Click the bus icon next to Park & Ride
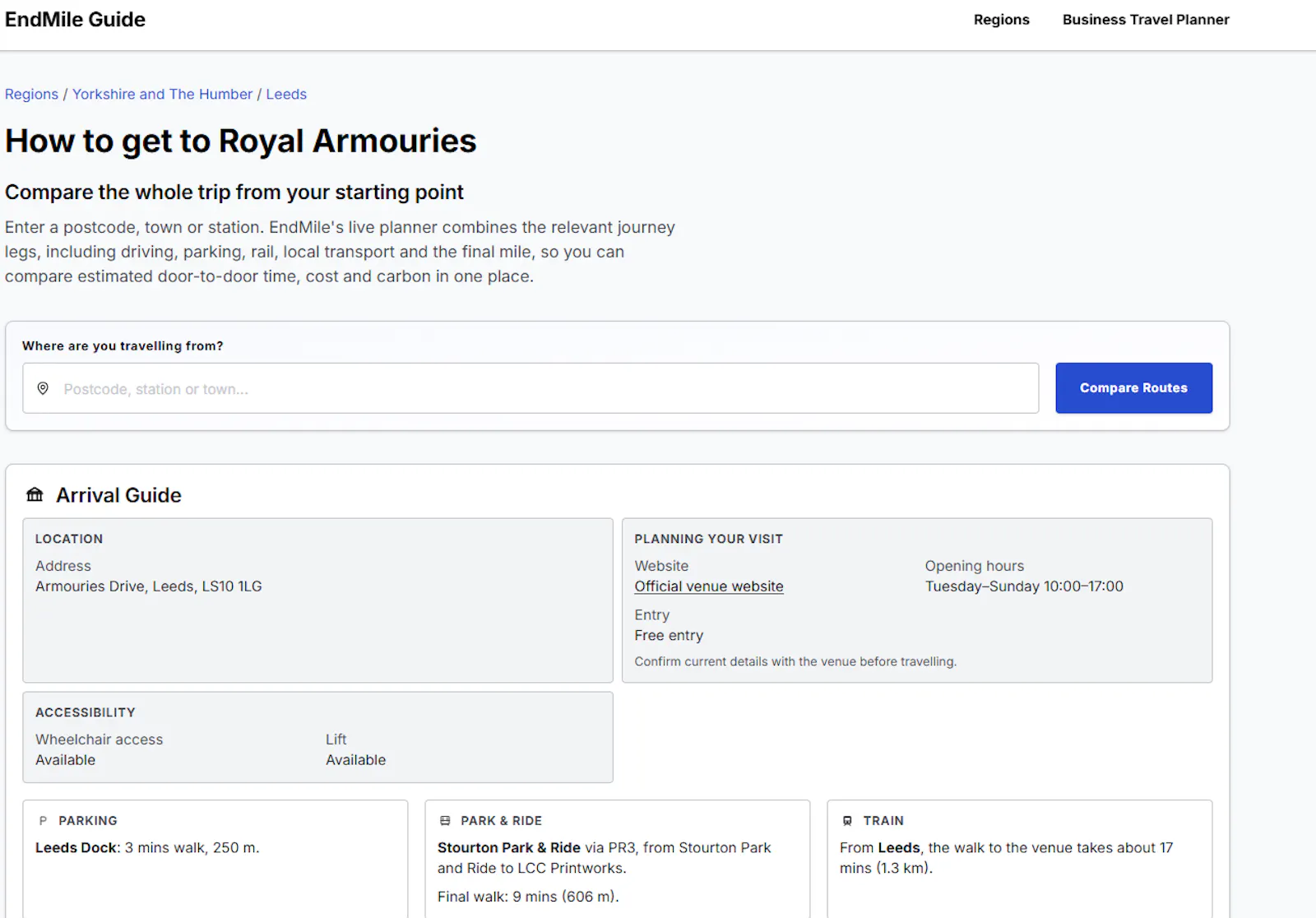Image resolution: width=1316 pixels, height=918 pixels. (445, 821)
